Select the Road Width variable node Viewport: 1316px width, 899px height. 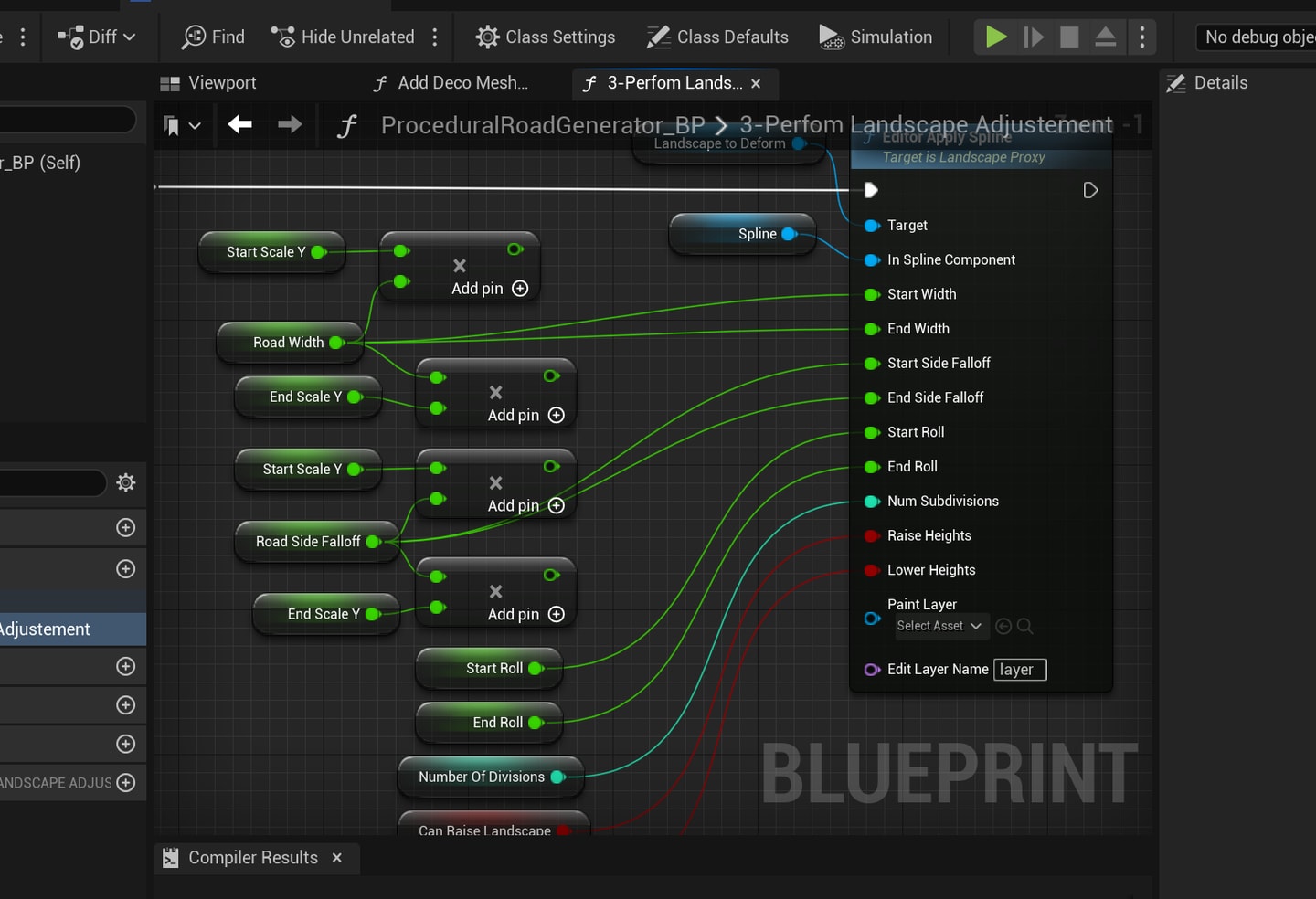pyautogui.click(x=290, y=343)
